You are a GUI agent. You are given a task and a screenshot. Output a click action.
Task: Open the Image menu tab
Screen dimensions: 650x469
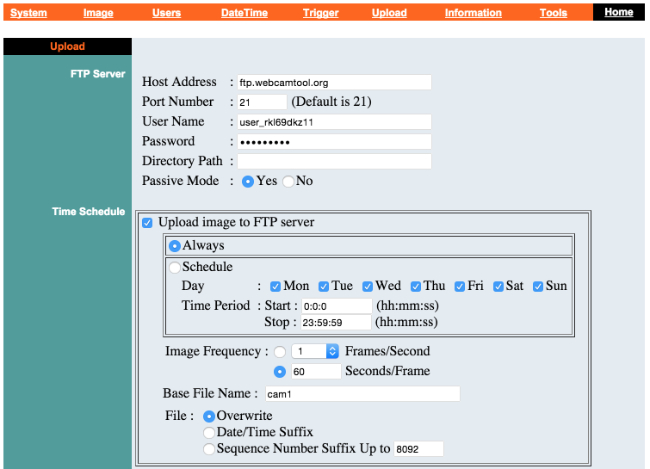coord(98,13)
